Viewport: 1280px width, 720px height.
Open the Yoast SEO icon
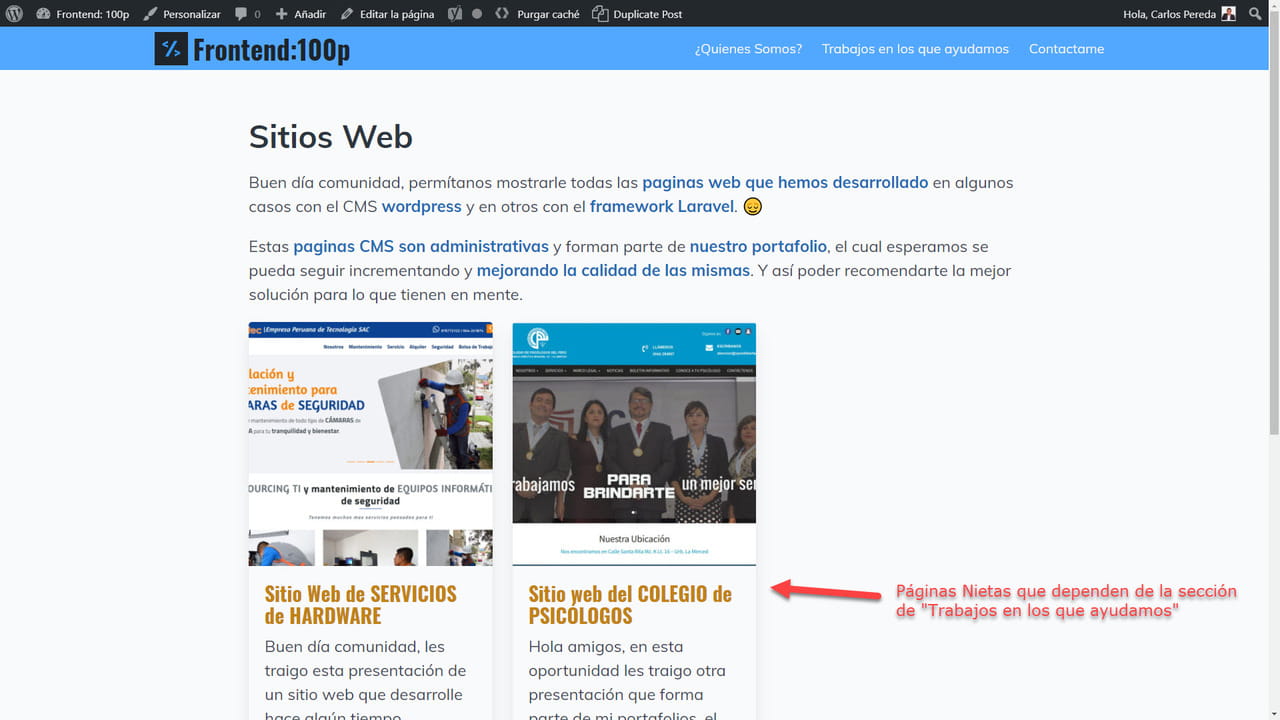click(x=454, y=14)
